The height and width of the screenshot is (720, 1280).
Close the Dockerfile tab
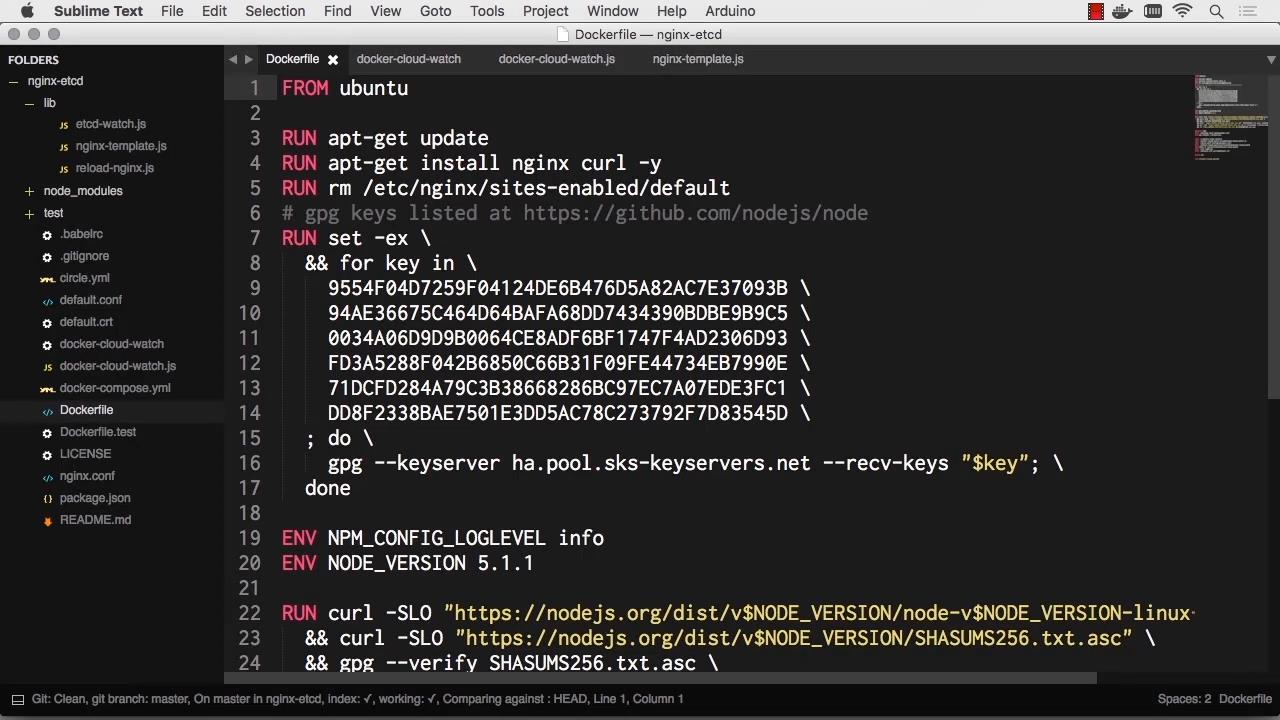(x=333, y=60)
